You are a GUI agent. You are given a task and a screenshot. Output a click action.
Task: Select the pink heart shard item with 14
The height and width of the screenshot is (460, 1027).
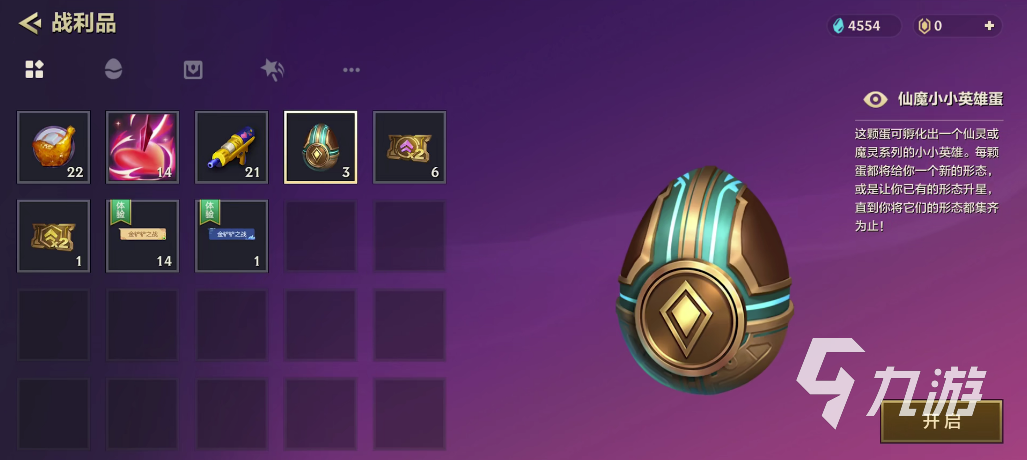coord(143,147)
